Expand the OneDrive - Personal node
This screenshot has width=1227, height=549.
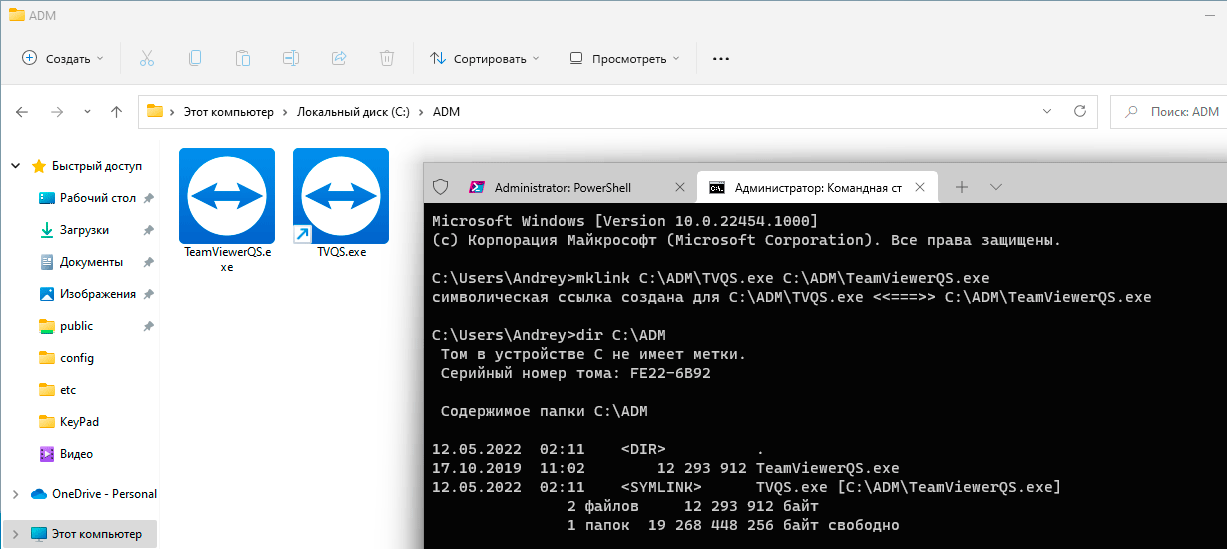[15, 494]
